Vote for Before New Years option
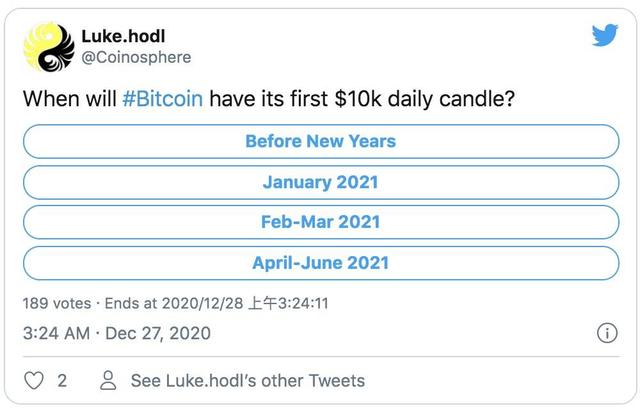This screenshot has height=411, width=640. click(320, 141)
